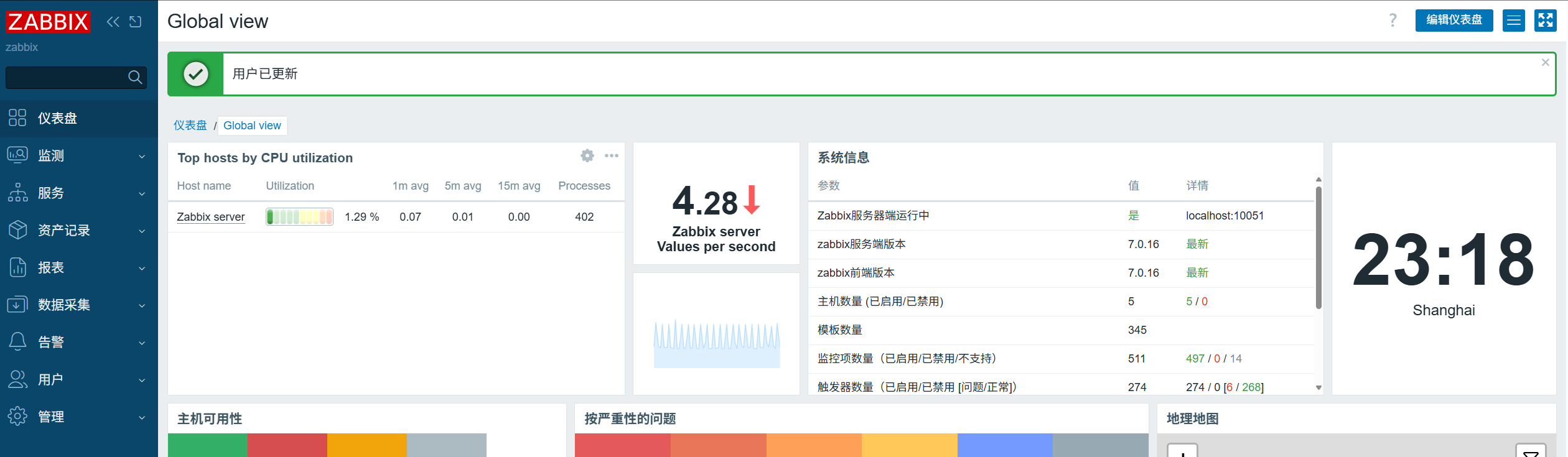Click the green 主机可用性 segment
Viewport: 1568px width, 457px height.
(208, 445)
